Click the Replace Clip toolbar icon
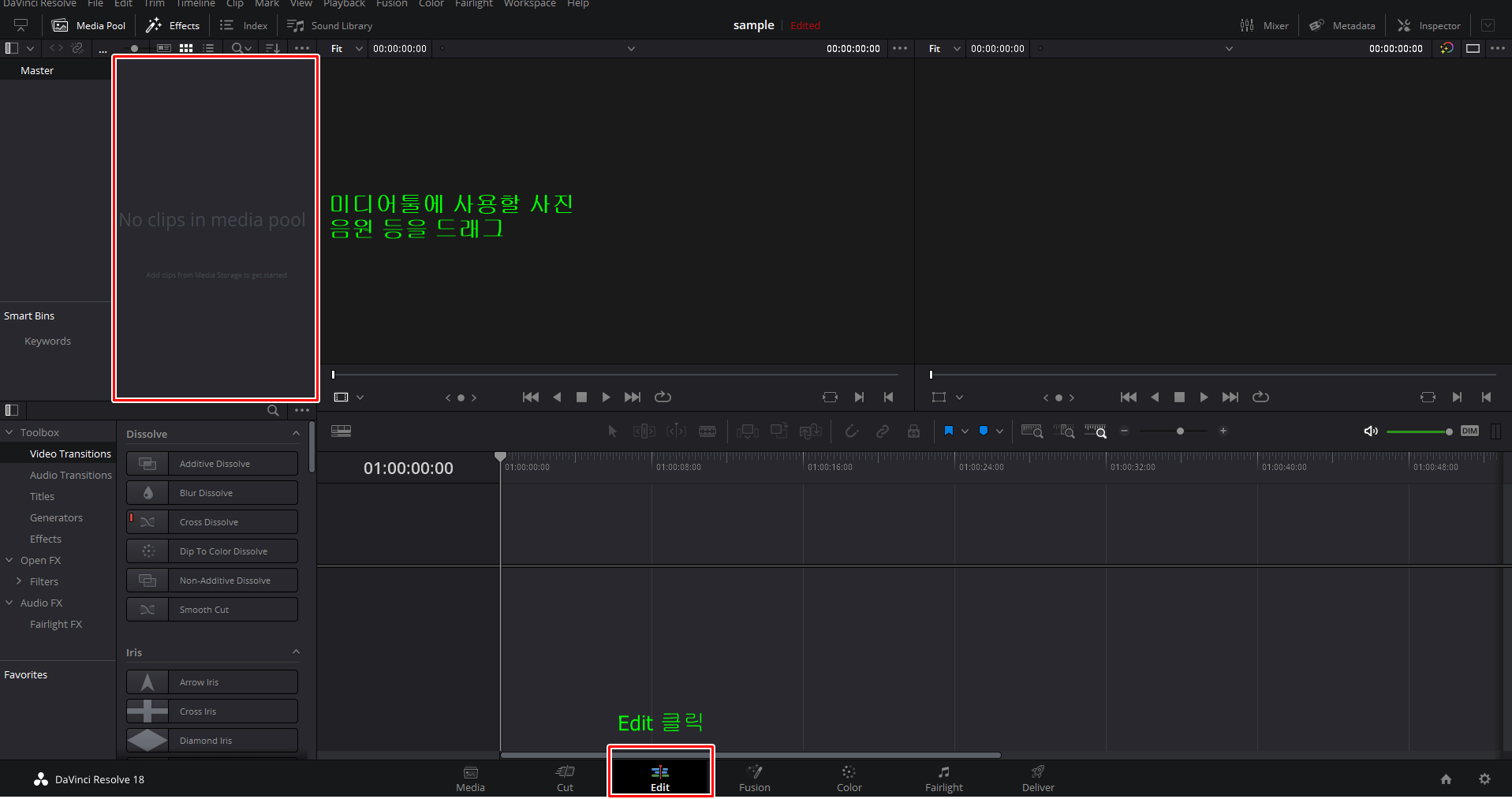 (810, 431)
